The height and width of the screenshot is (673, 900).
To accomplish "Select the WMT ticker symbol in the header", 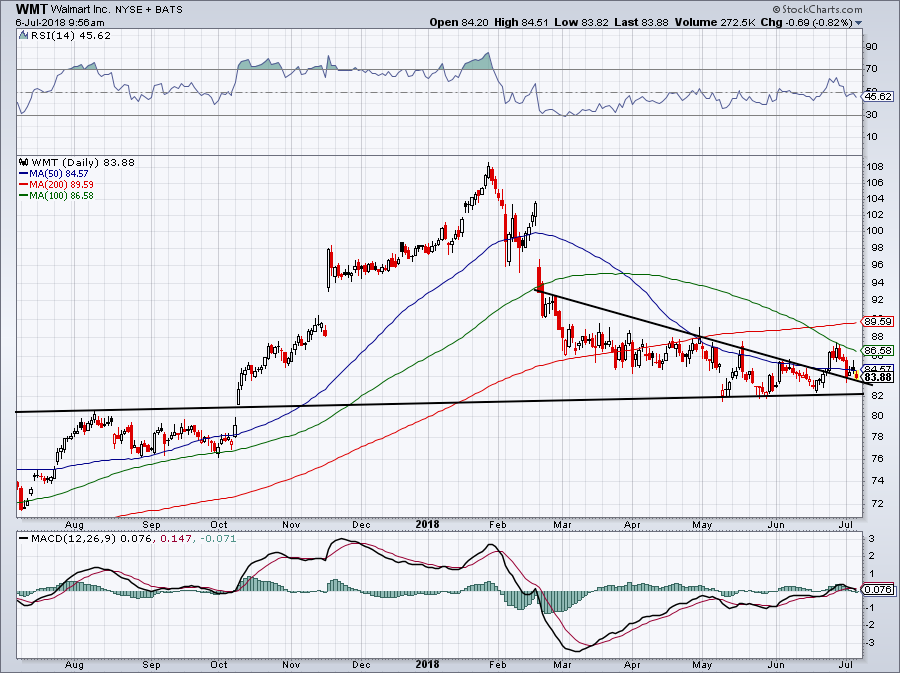I will coord(32,9).
